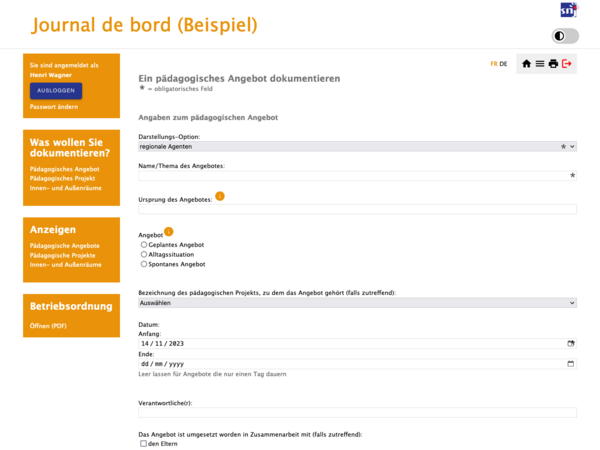Screen dimensions: 600x450
Task: Click the printer icon
Action: click(553, 64)
